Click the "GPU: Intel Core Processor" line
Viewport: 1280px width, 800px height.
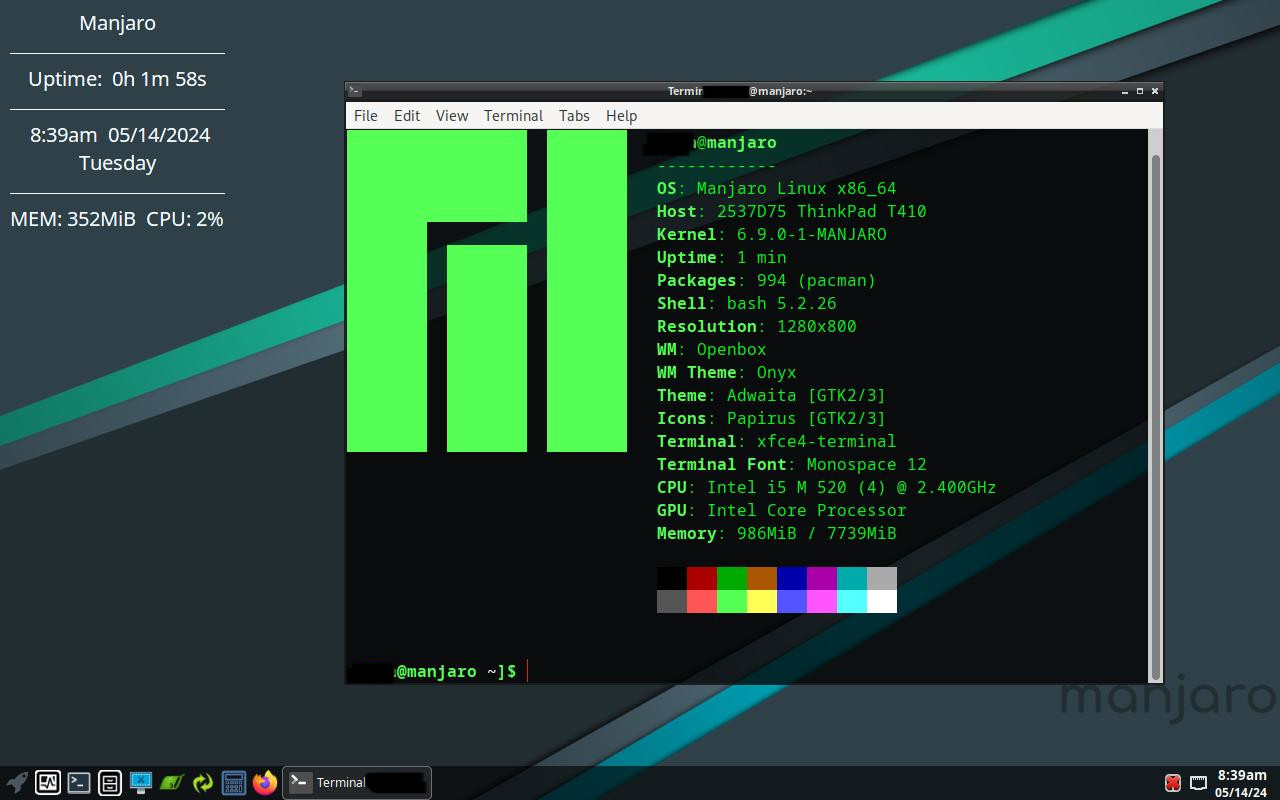pos(781,510)
